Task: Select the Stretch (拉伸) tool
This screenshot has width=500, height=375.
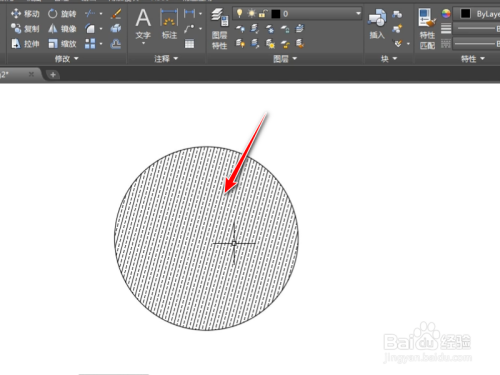Action: [x=25, y=44]
